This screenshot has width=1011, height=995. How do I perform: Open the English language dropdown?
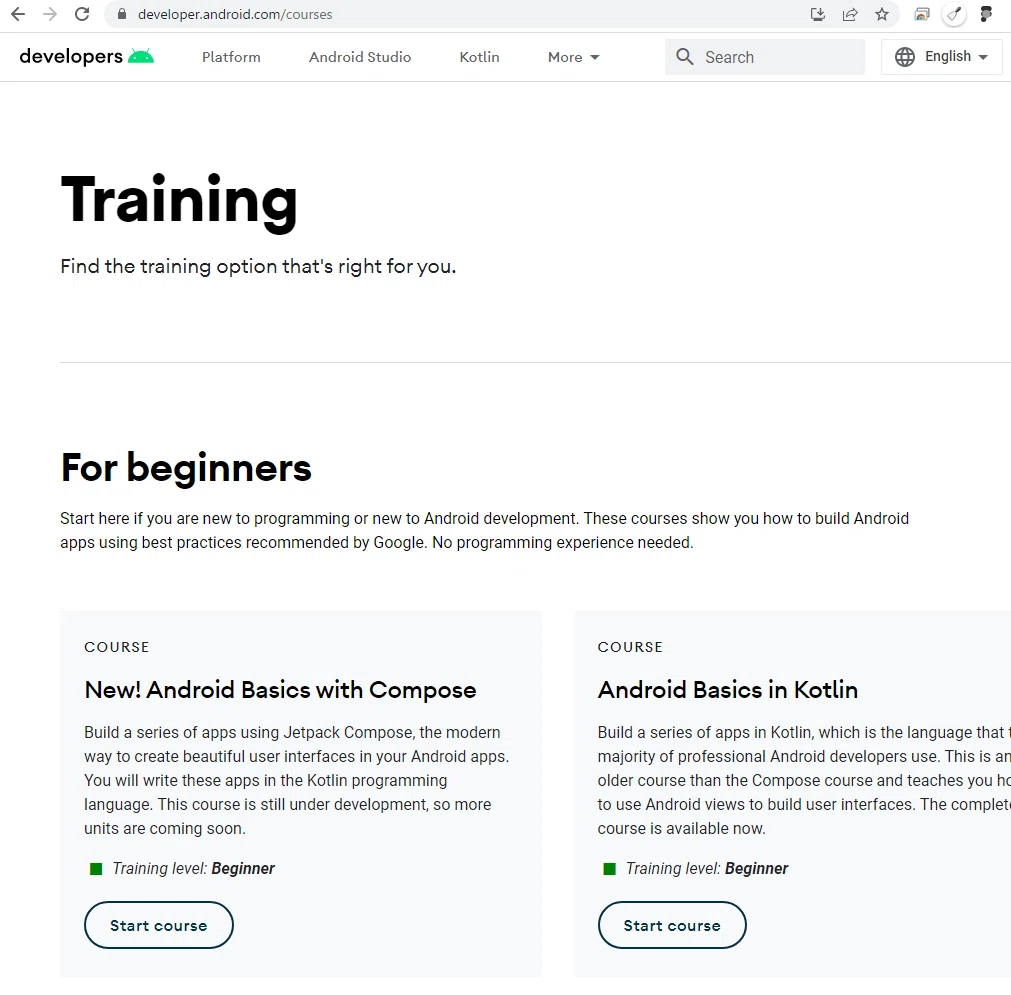tap(941, 57)
